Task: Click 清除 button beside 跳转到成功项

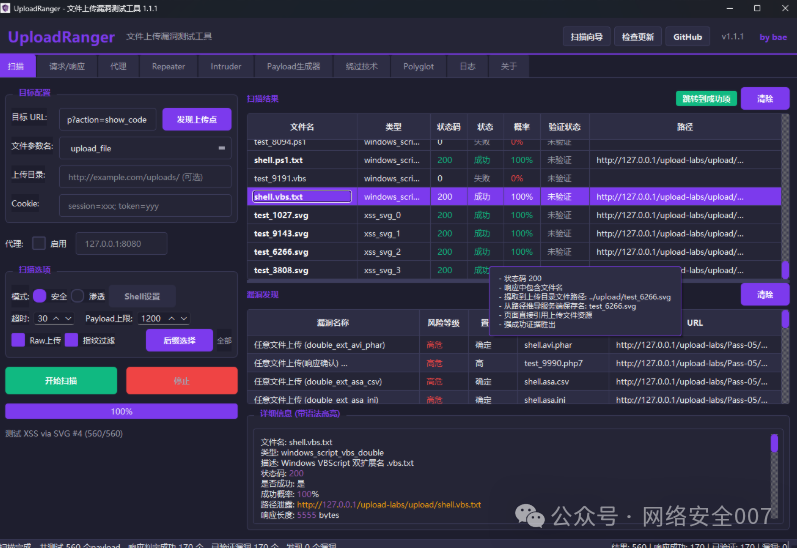Action: click(764, 99)
